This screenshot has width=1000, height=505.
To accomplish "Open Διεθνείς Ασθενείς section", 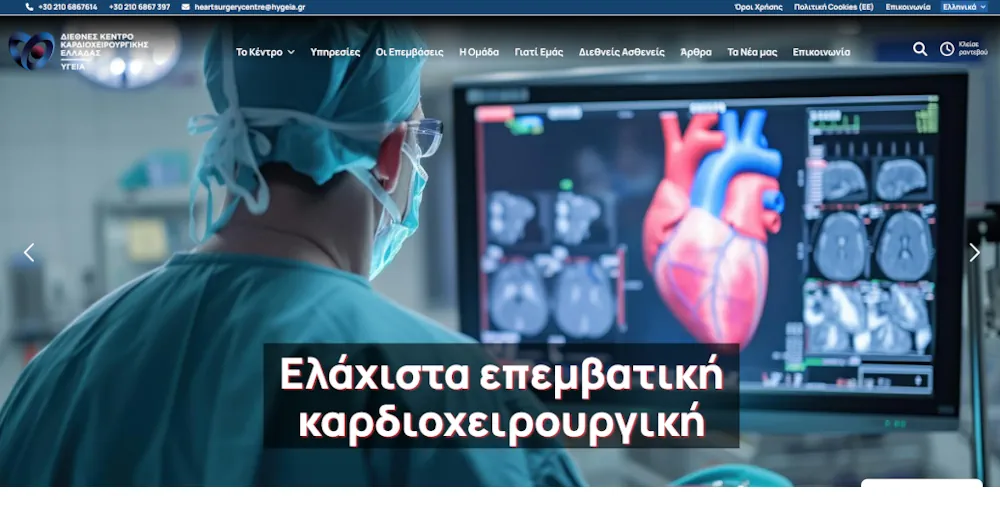I will (621, 52).
